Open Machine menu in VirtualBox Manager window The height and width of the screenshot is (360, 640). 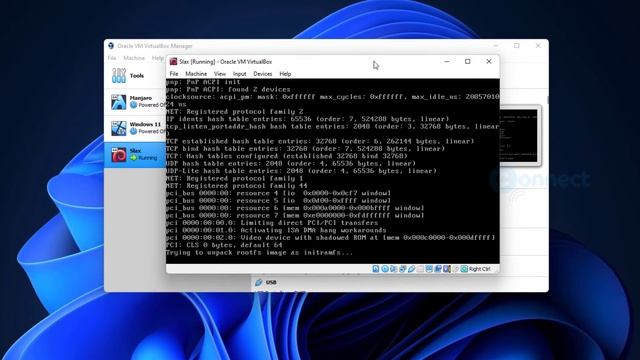pyautogui.click(x=134, y=58)
